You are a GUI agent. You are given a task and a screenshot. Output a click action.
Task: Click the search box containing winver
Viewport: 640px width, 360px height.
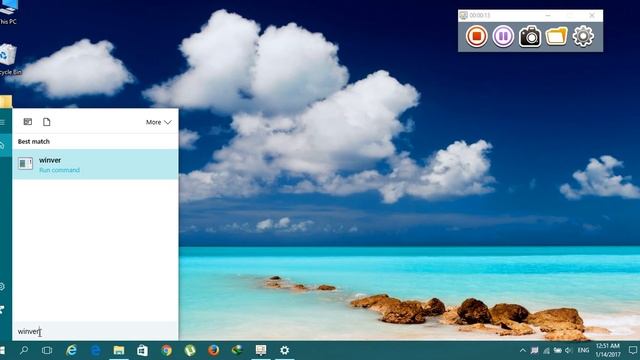pyautogui.click(x=96, y=331)
